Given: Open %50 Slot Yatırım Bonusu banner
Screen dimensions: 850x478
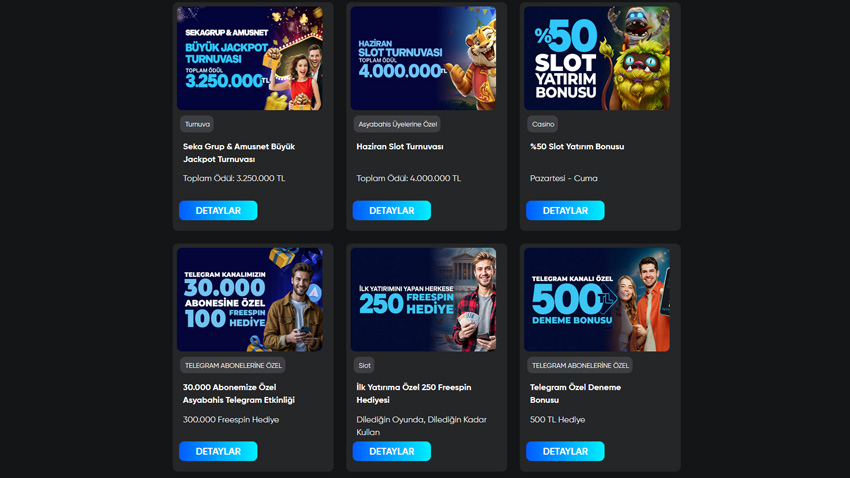Looking at the screenshot, I should pyautogui.click(x=597, y=59).
